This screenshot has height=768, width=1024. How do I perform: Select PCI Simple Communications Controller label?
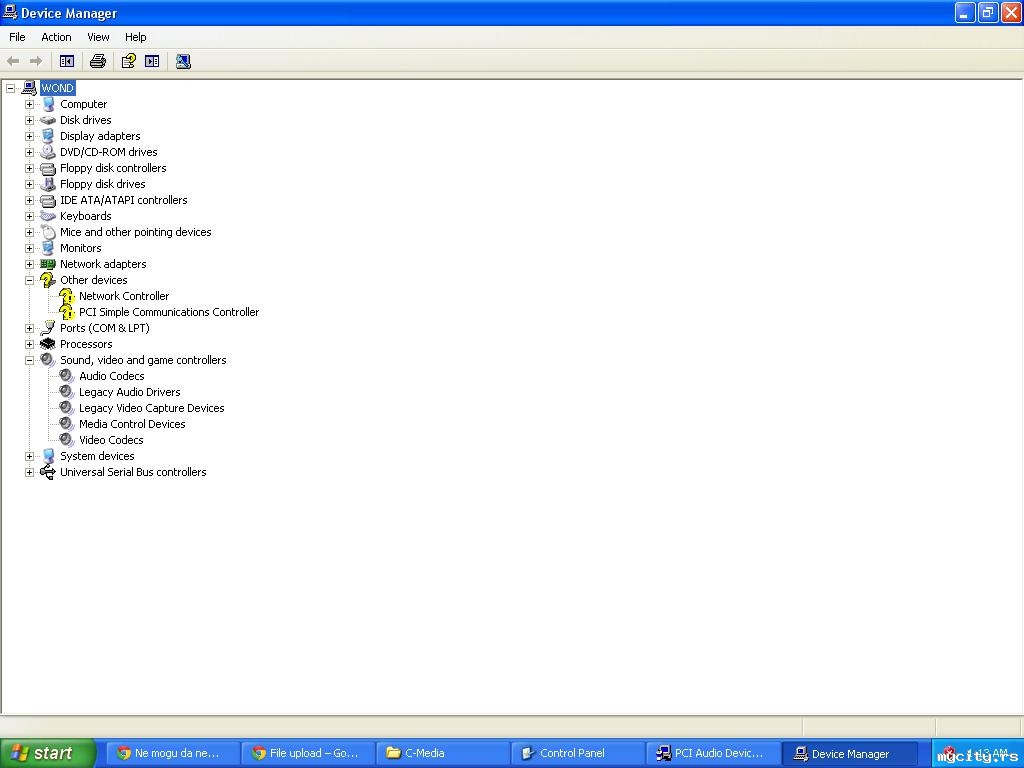[x=169, y=312]
